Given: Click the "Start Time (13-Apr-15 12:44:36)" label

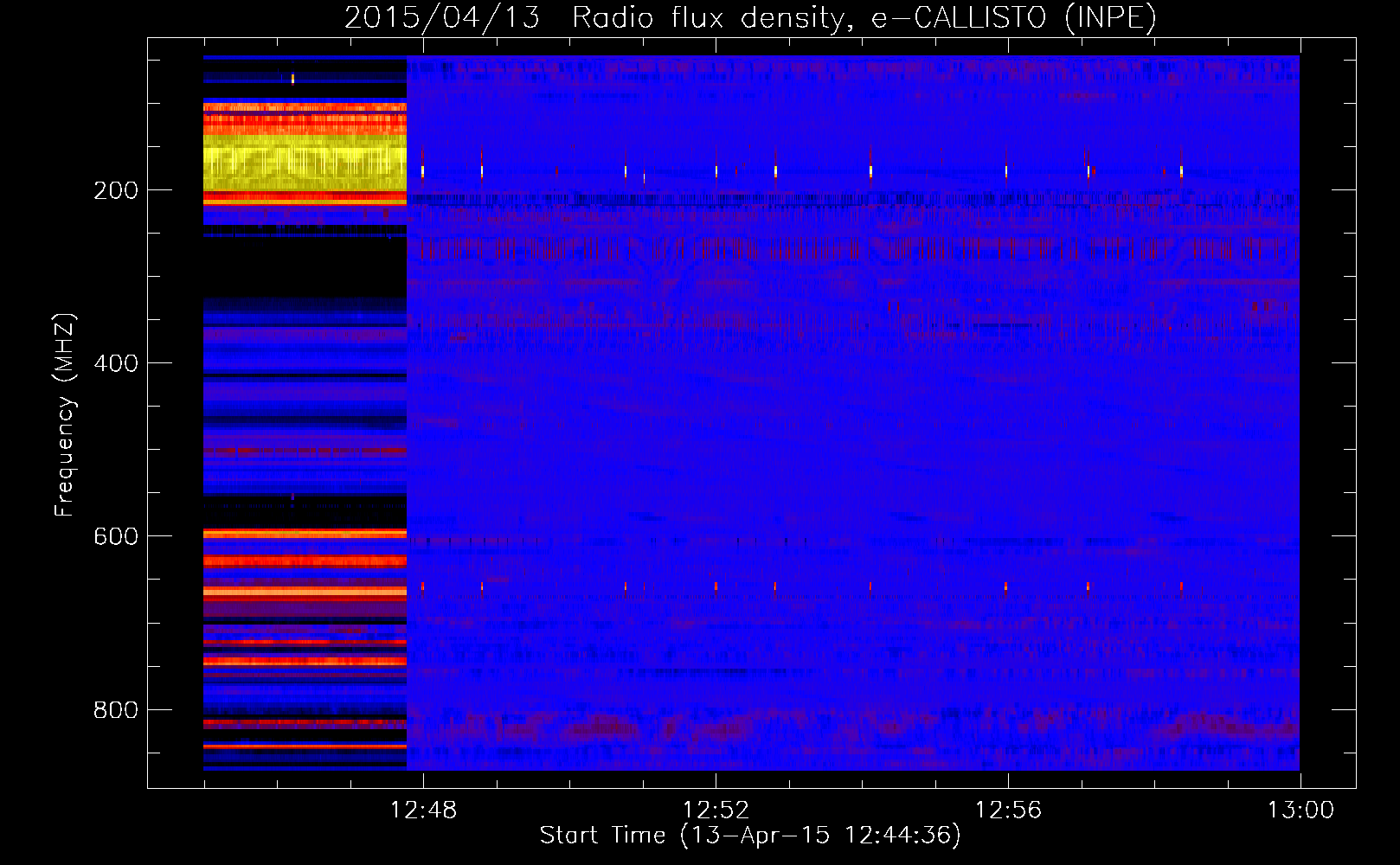Looking at the screenshot, I should (750, 836).
